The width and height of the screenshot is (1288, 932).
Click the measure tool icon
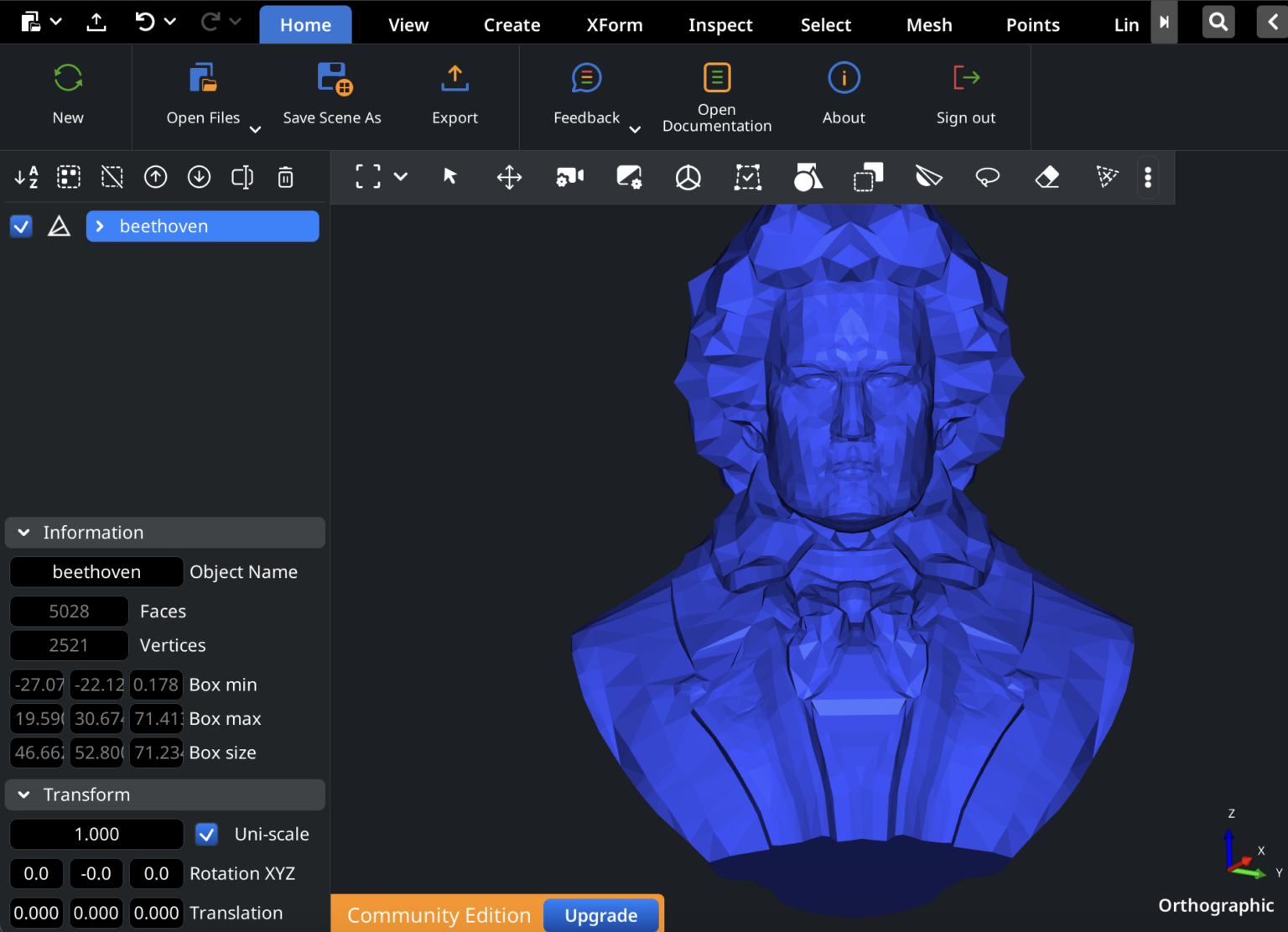coord(929,177)
